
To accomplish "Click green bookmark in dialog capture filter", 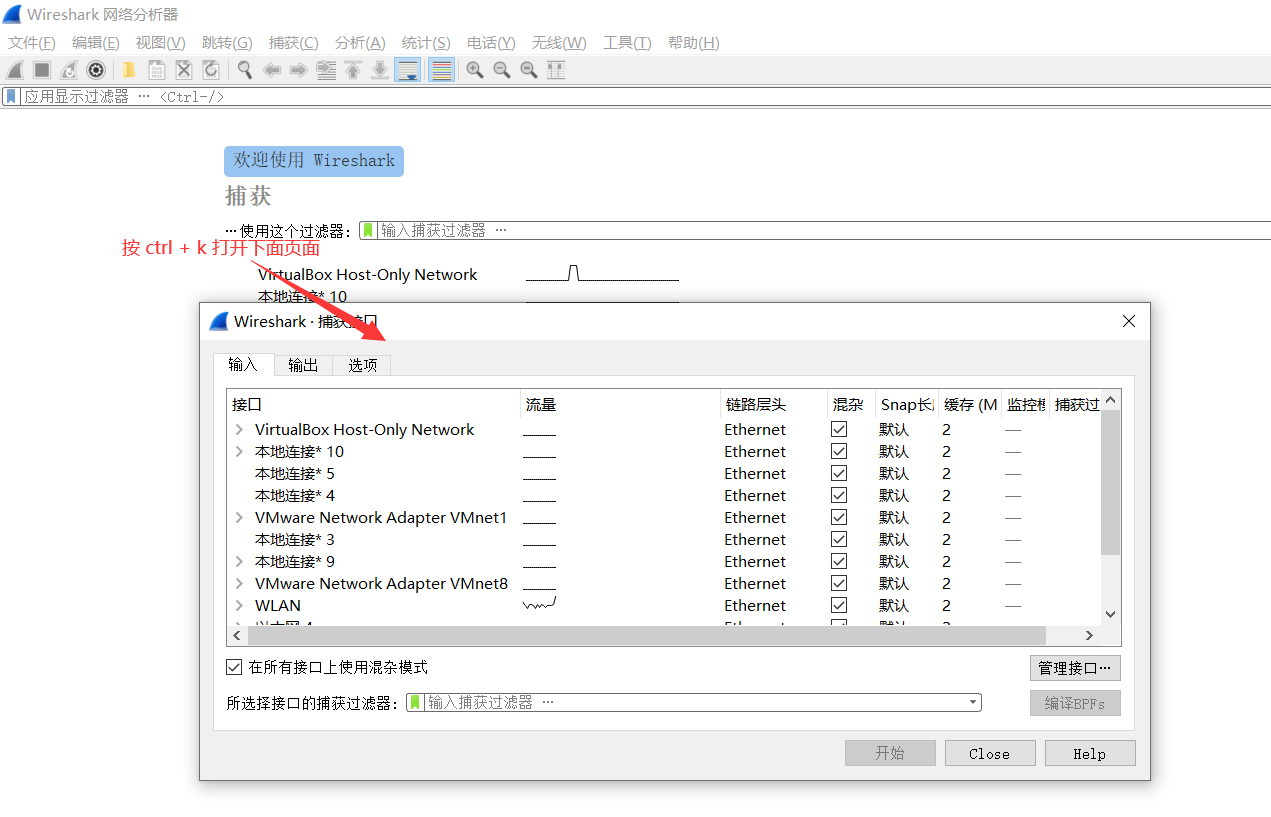I will pos(416,703).
